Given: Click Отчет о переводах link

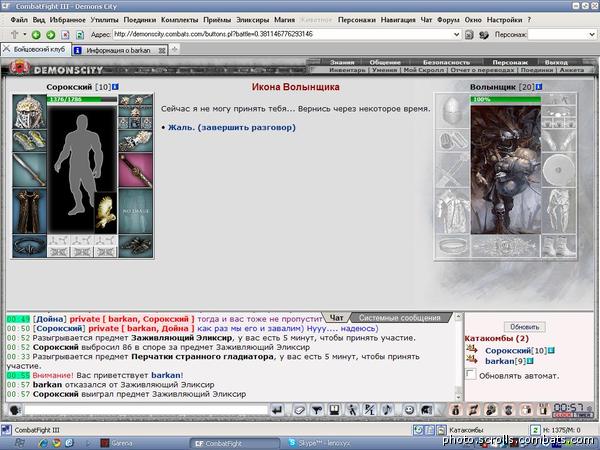Looking at the screenshot, I should [x=482, y=70].
